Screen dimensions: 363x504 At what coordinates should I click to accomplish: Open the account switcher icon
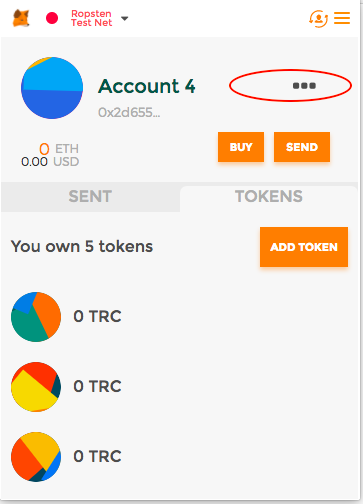(318, 18)
